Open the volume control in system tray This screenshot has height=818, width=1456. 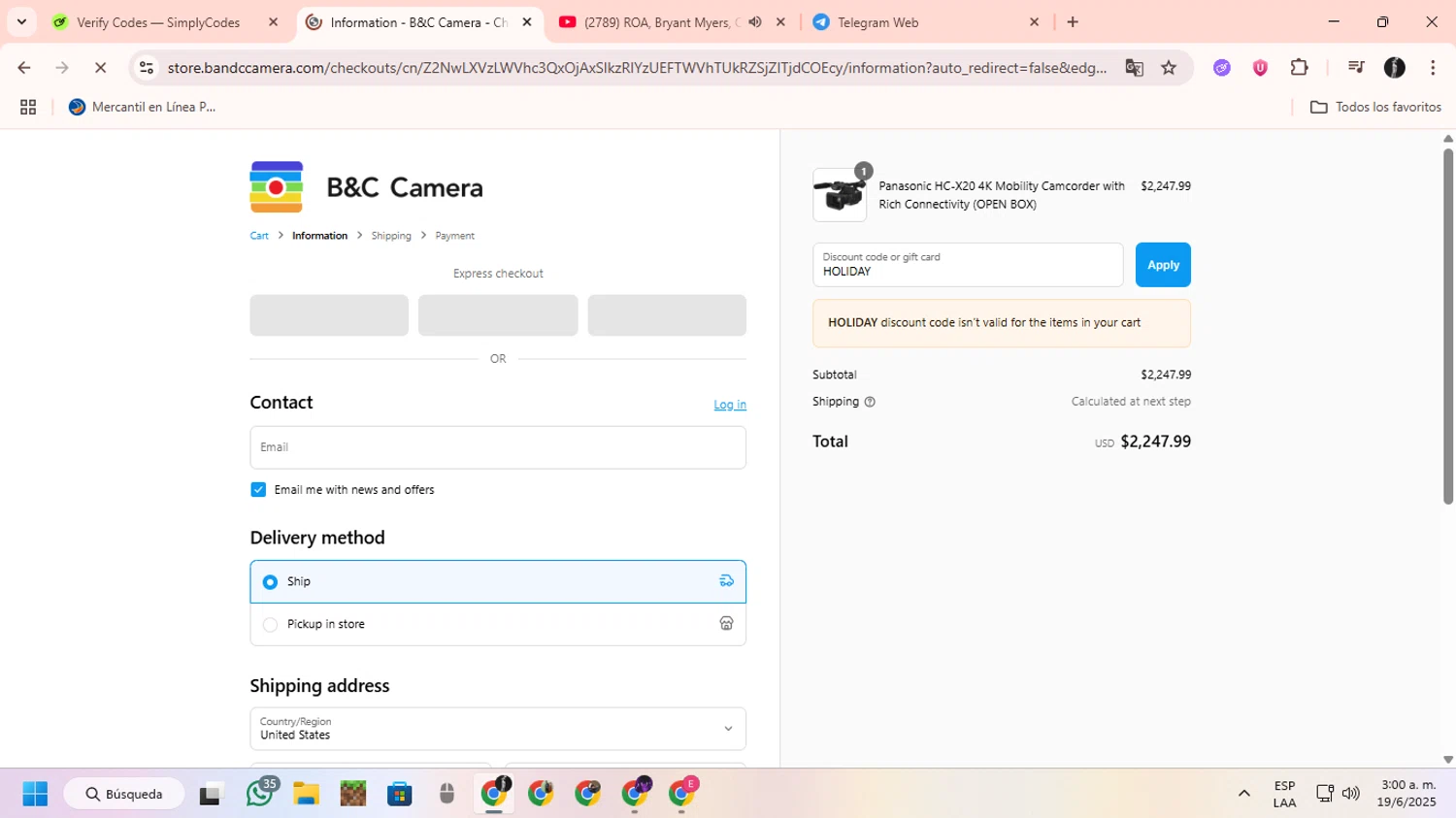[x=1351, y=794]
